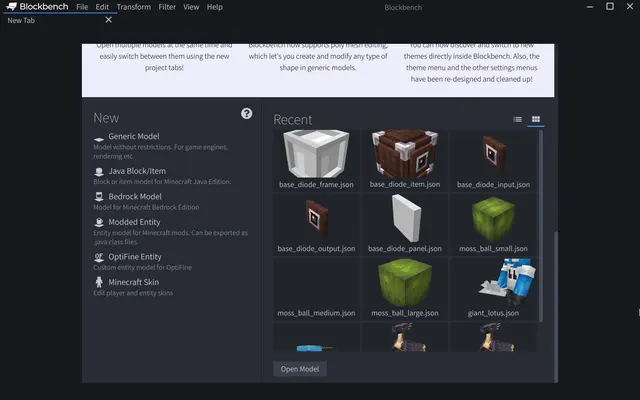
Task: Open moss_ball_large.json thumbnail
Action: pyautogui.click(x=405, y=282)
